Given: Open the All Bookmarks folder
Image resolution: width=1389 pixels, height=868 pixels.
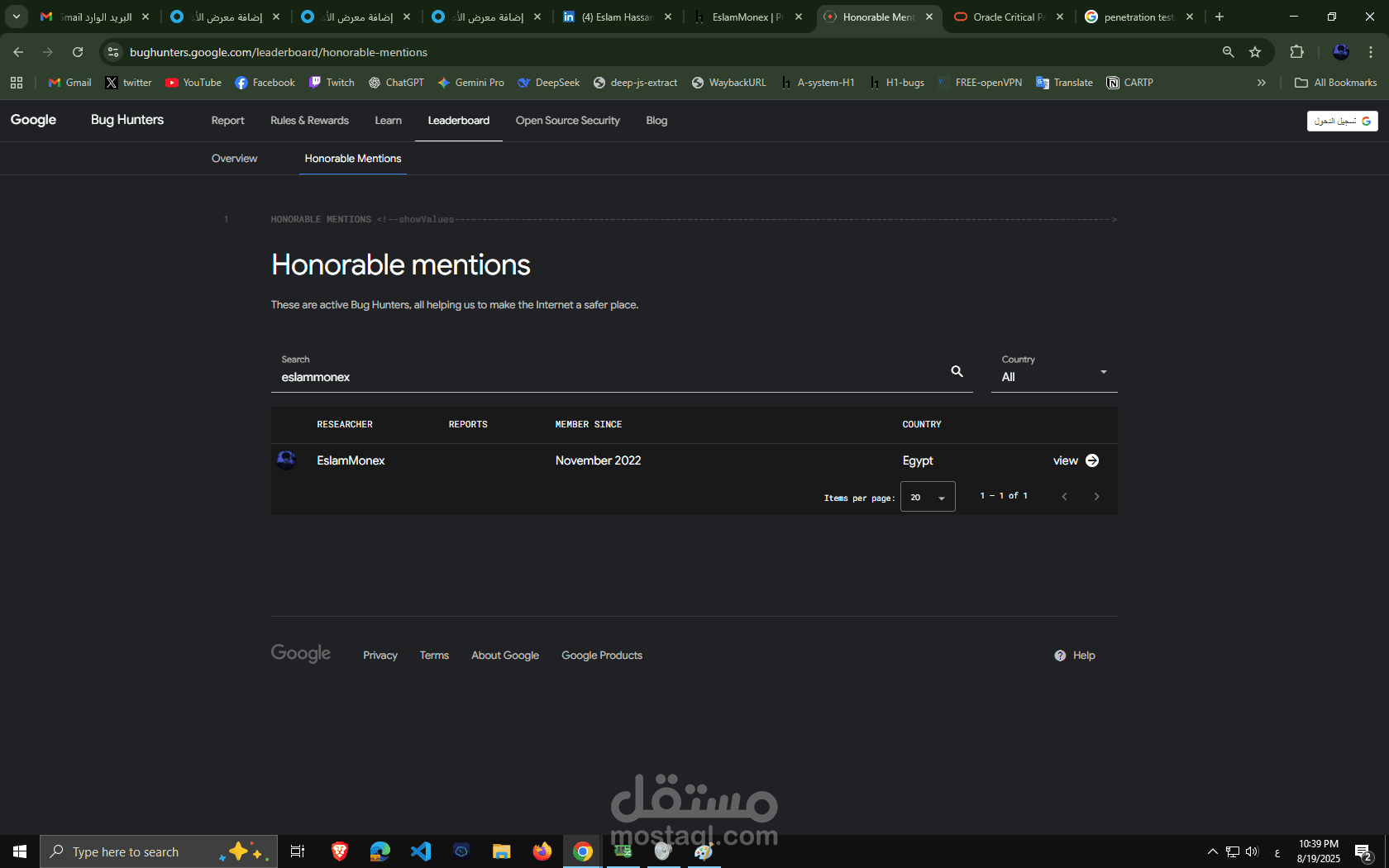Looking at the screenshot, I should click(1335, 83).
